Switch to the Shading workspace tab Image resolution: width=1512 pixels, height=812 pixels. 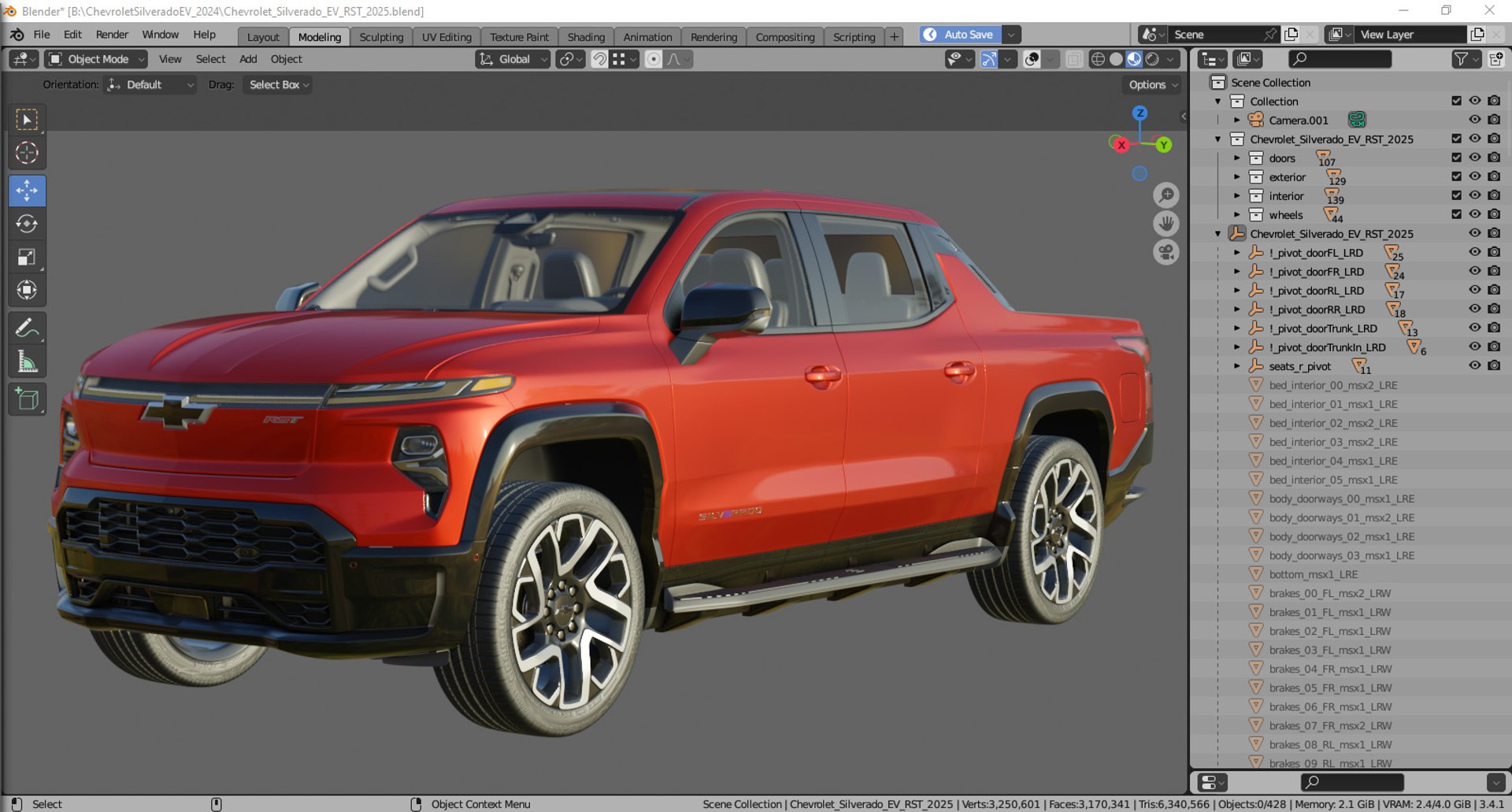pos(586,37)
